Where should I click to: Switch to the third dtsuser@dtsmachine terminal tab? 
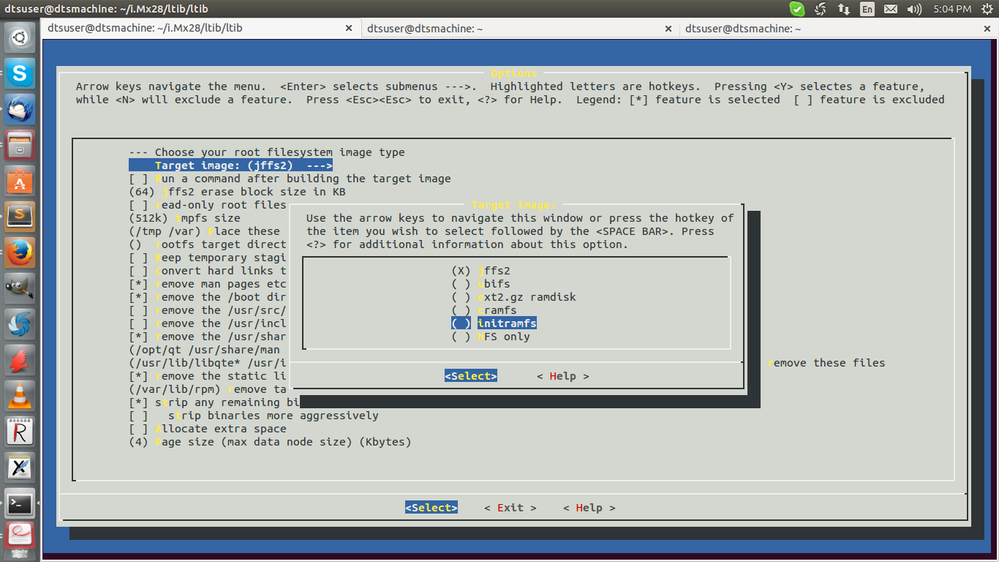(x=838, y=28)
